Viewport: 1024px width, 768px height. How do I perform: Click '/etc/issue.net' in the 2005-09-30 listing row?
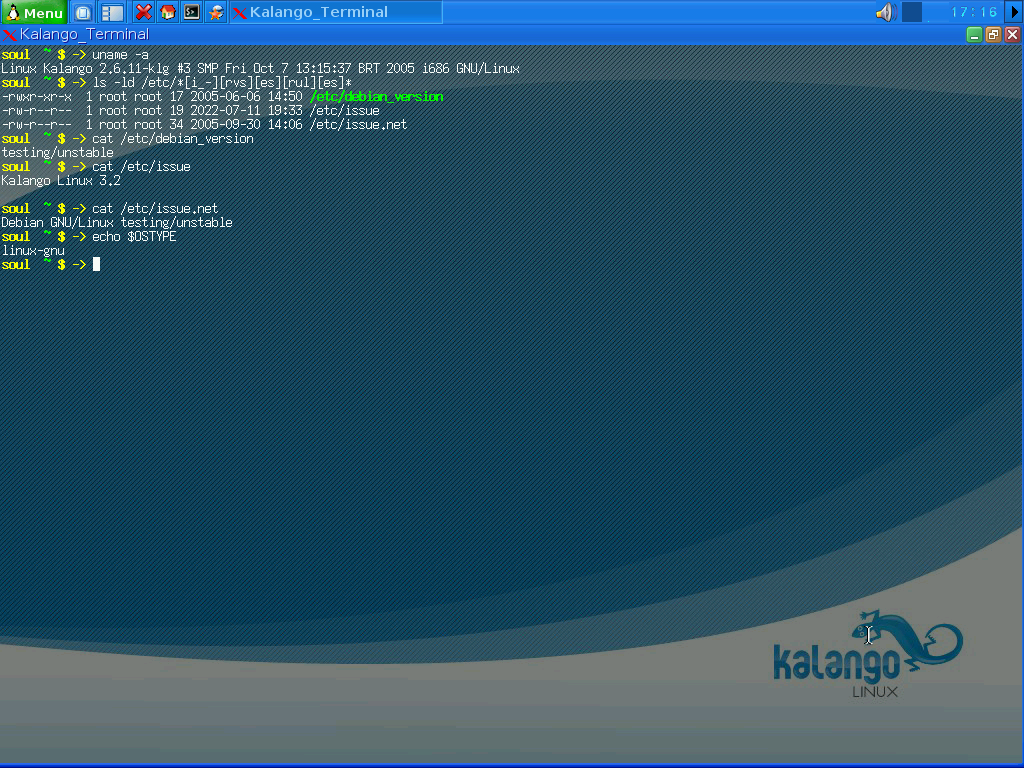[x=359, y=125]
